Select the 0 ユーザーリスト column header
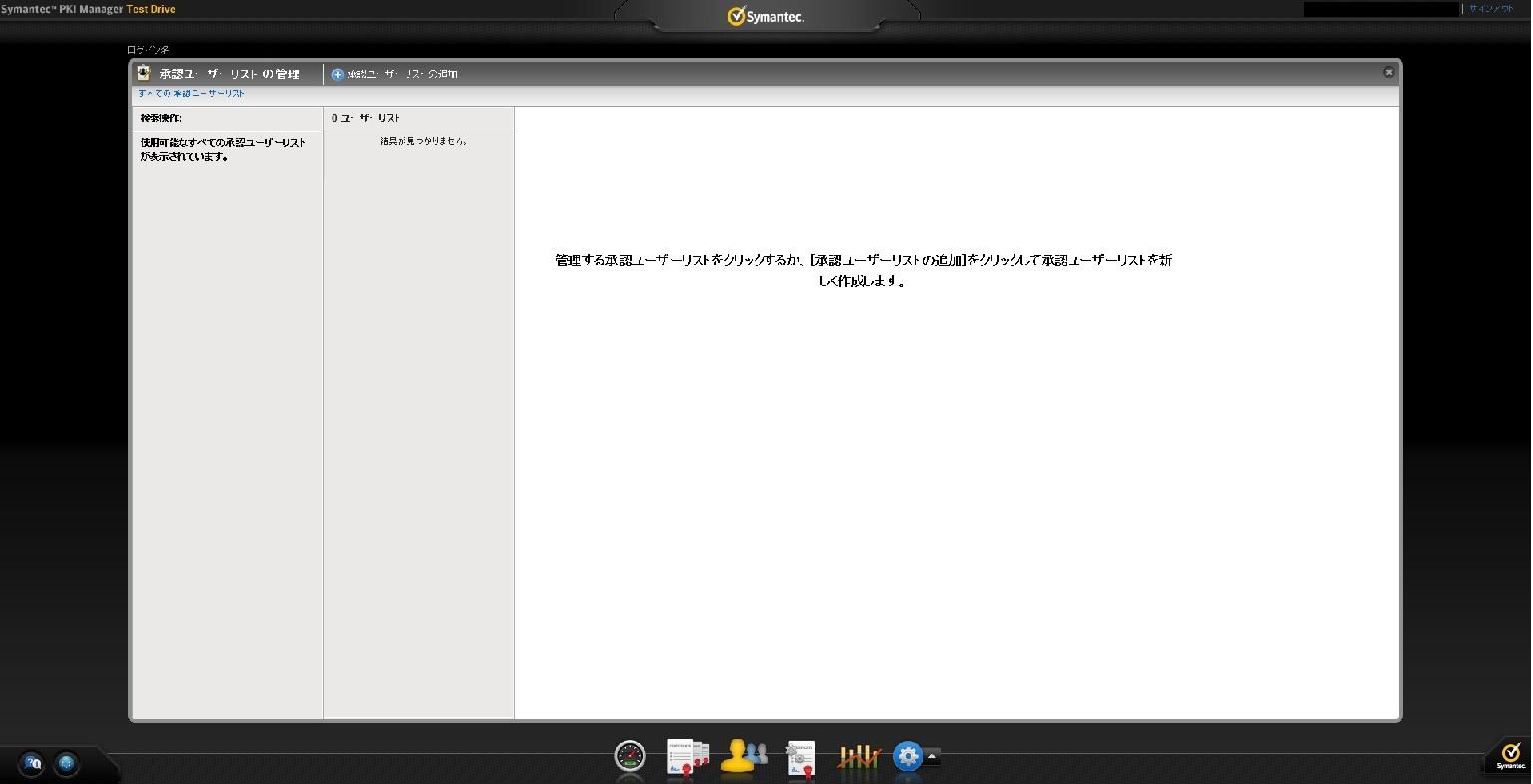The height and width of the screenshot is (784, 1533). [367, 118]
